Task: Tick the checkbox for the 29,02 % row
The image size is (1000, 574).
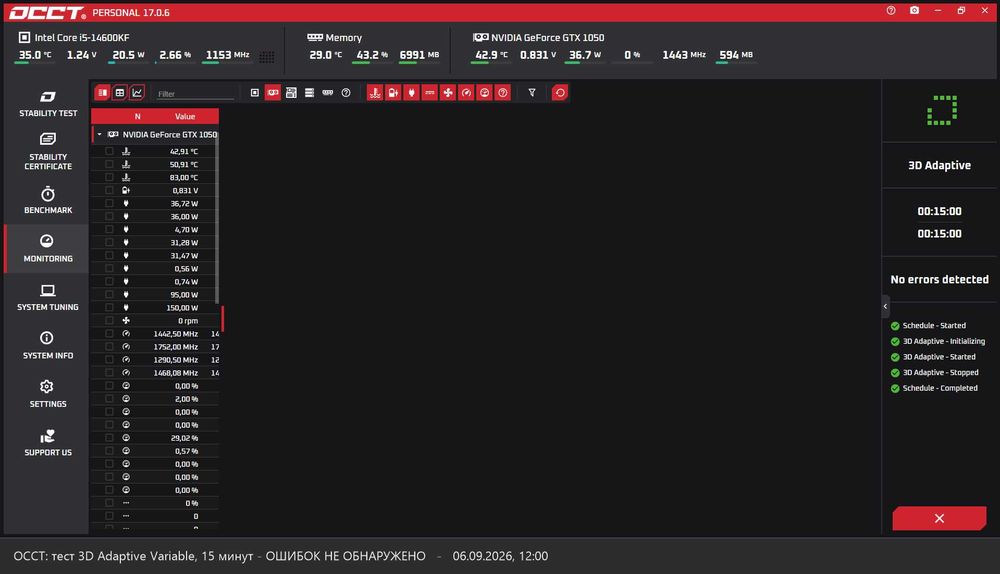Action: [x=109, y=438]
